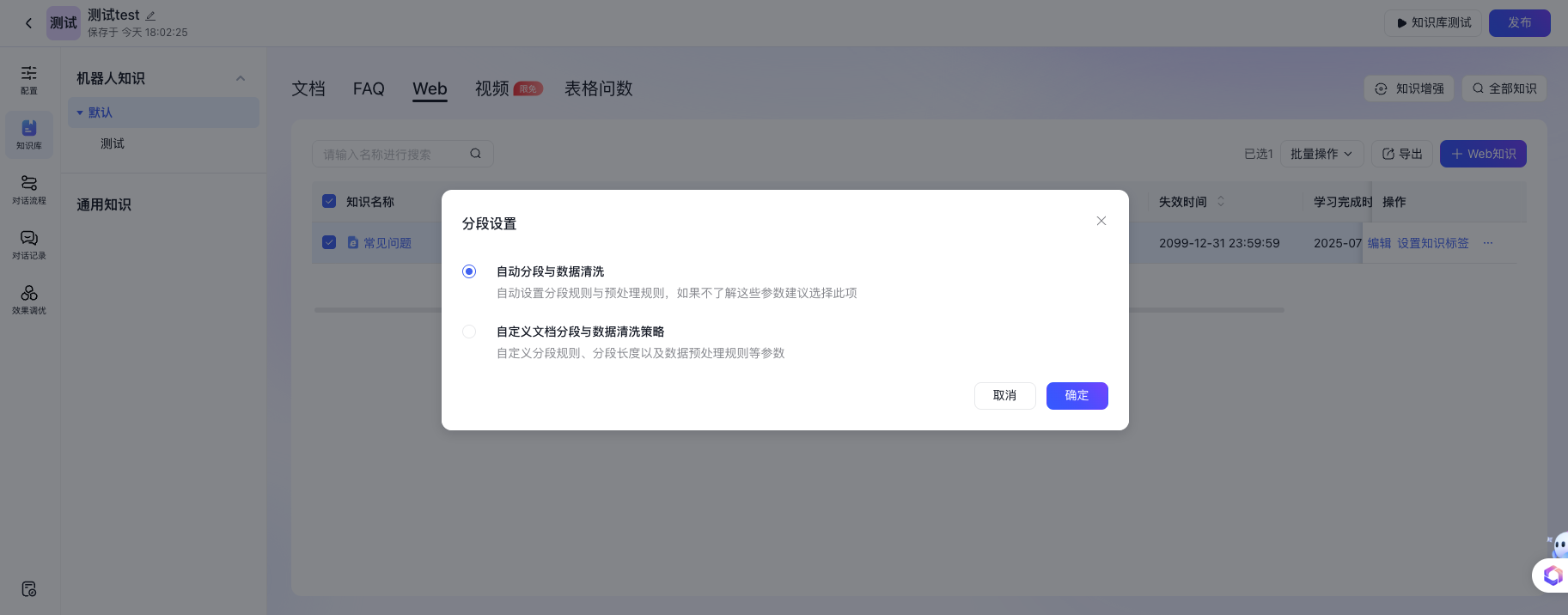Select 自动分段与数据清洗 radio option
1568x615 pixels.
pos(469,271)
